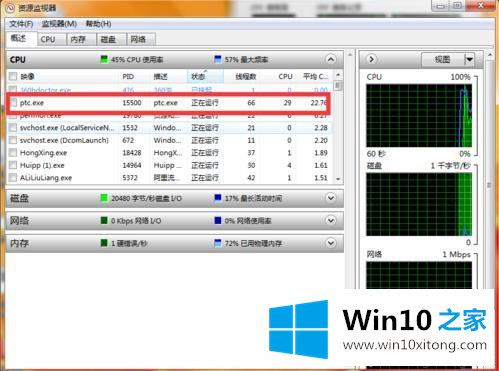This screenshot has width=499, height=371.
Task: Click the 网络 activity graph
Action: [x=419, y=275]
